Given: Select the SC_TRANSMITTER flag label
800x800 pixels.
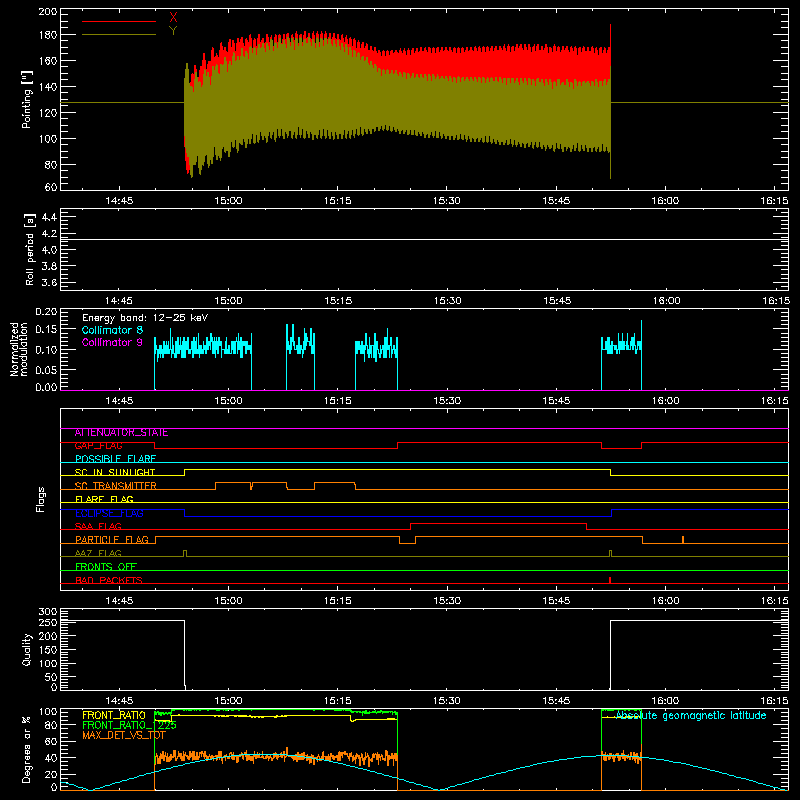Looking at the screenshot, I should coord(115,486).
